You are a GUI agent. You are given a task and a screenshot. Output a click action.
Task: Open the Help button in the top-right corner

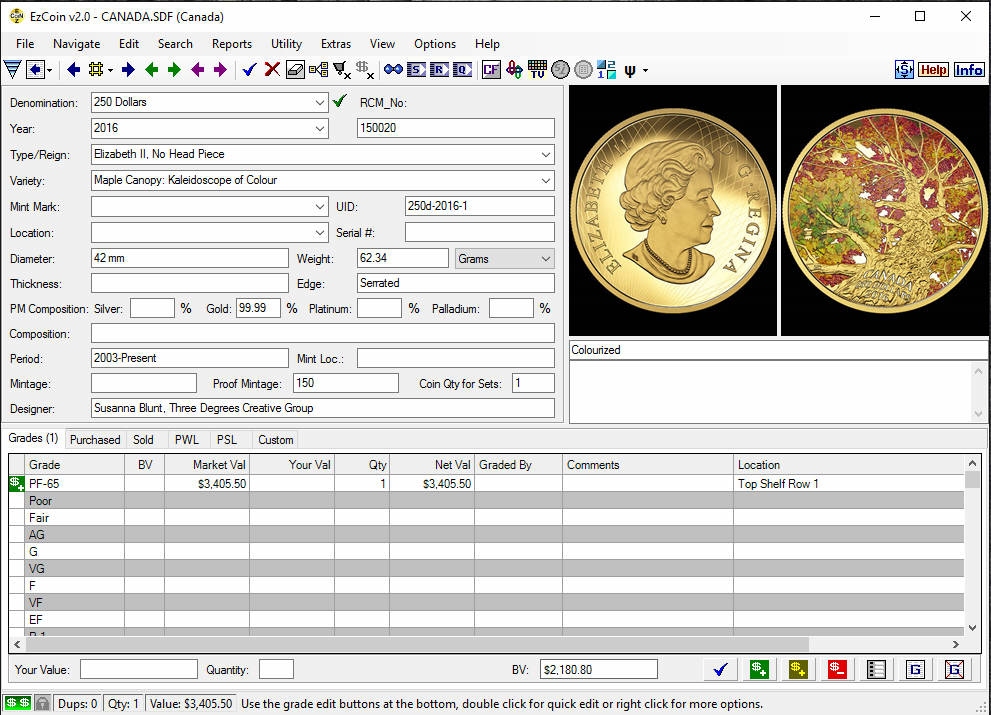[933, 69]
